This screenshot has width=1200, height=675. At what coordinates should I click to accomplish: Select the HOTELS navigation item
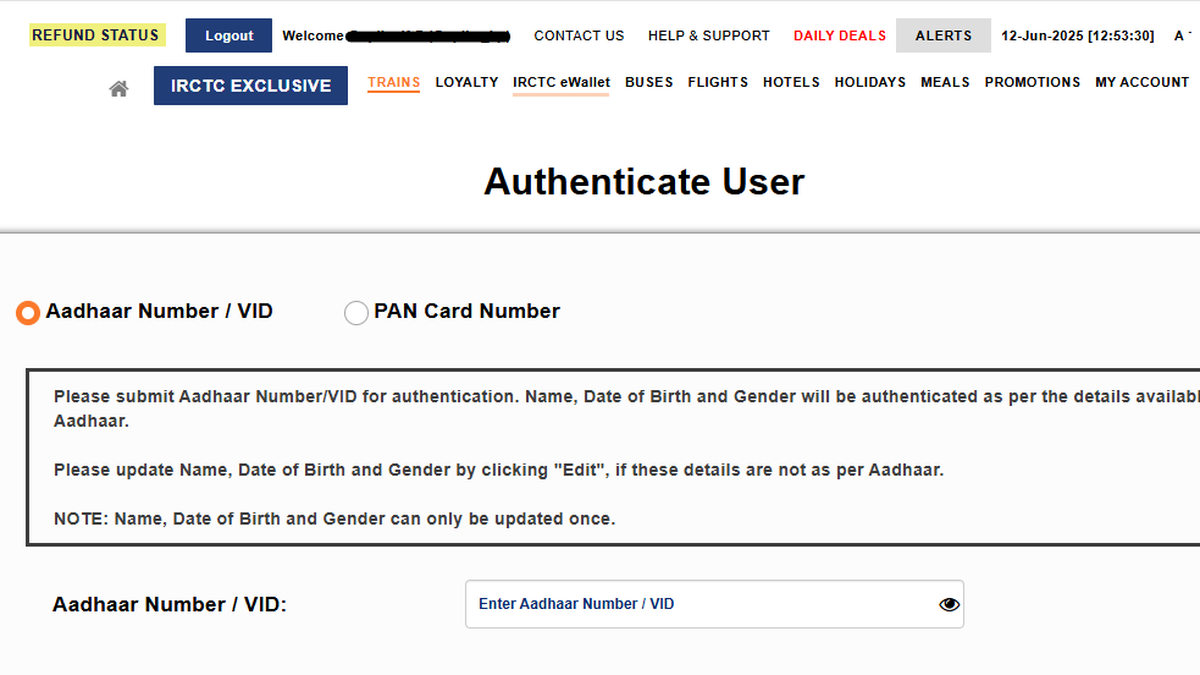tap(791, 82)
